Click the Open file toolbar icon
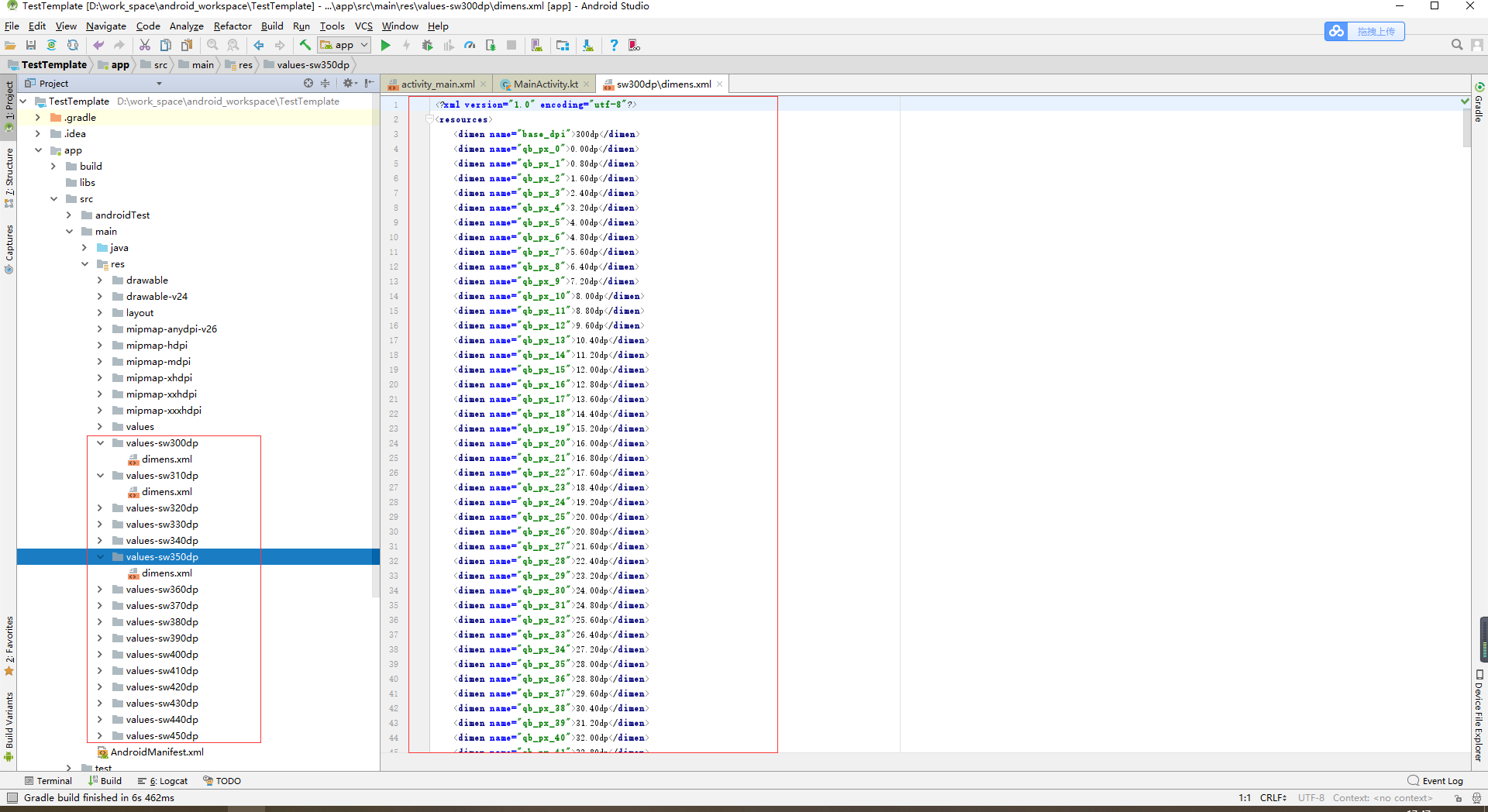This screenshot has height=812, width=1488. [x=11, y=45]
